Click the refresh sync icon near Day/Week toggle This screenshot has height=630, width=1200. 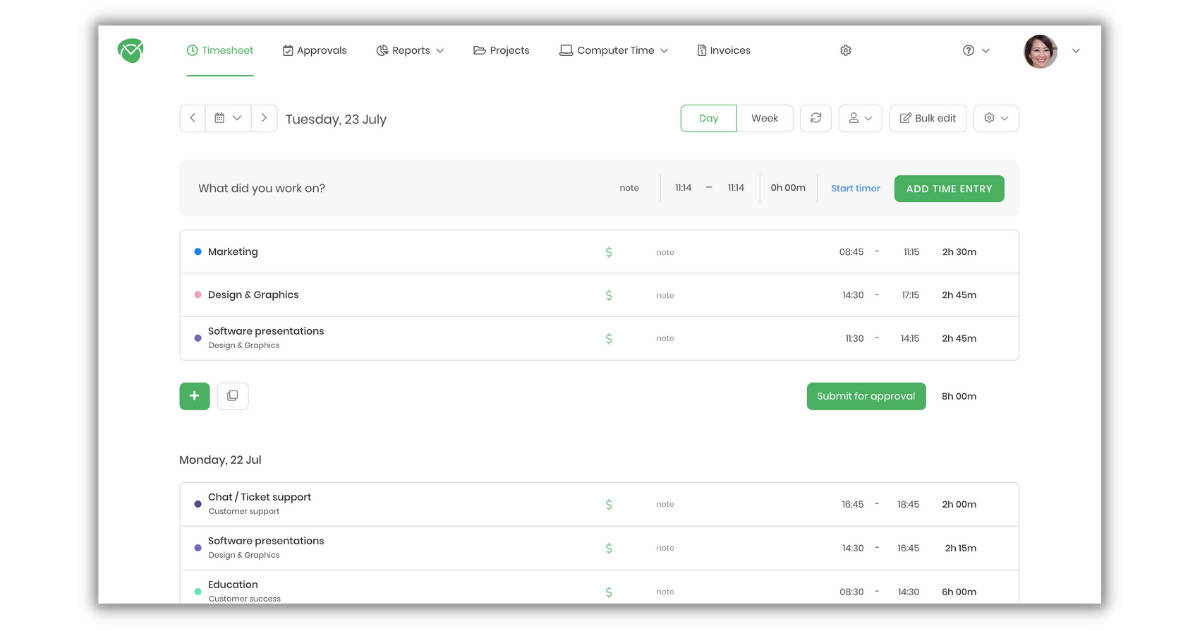click(x=816, y=117)
